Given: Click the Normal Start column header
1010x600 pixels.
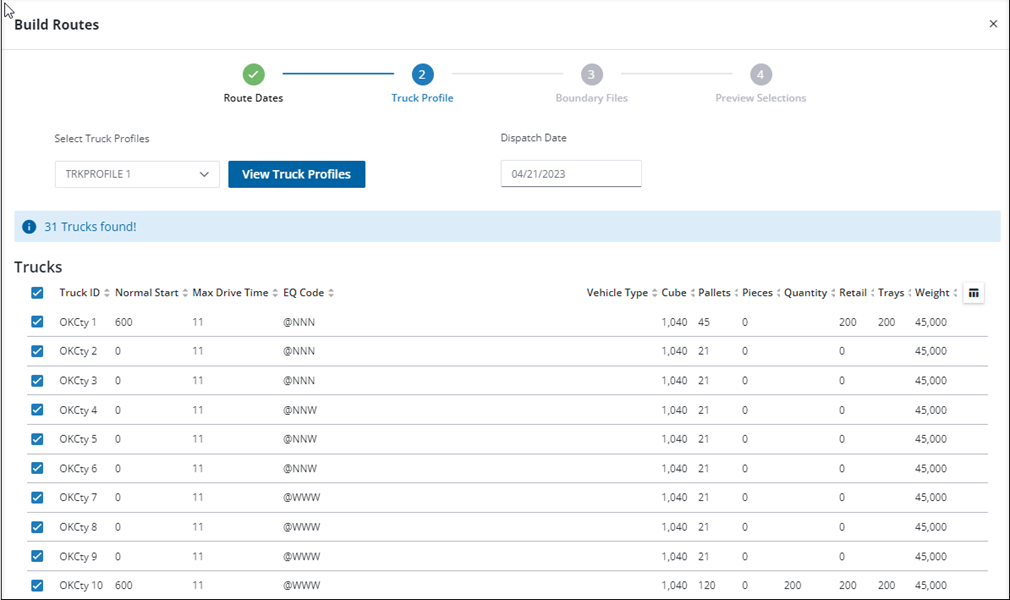Looking at the screenshot, I should coord(147,293).
